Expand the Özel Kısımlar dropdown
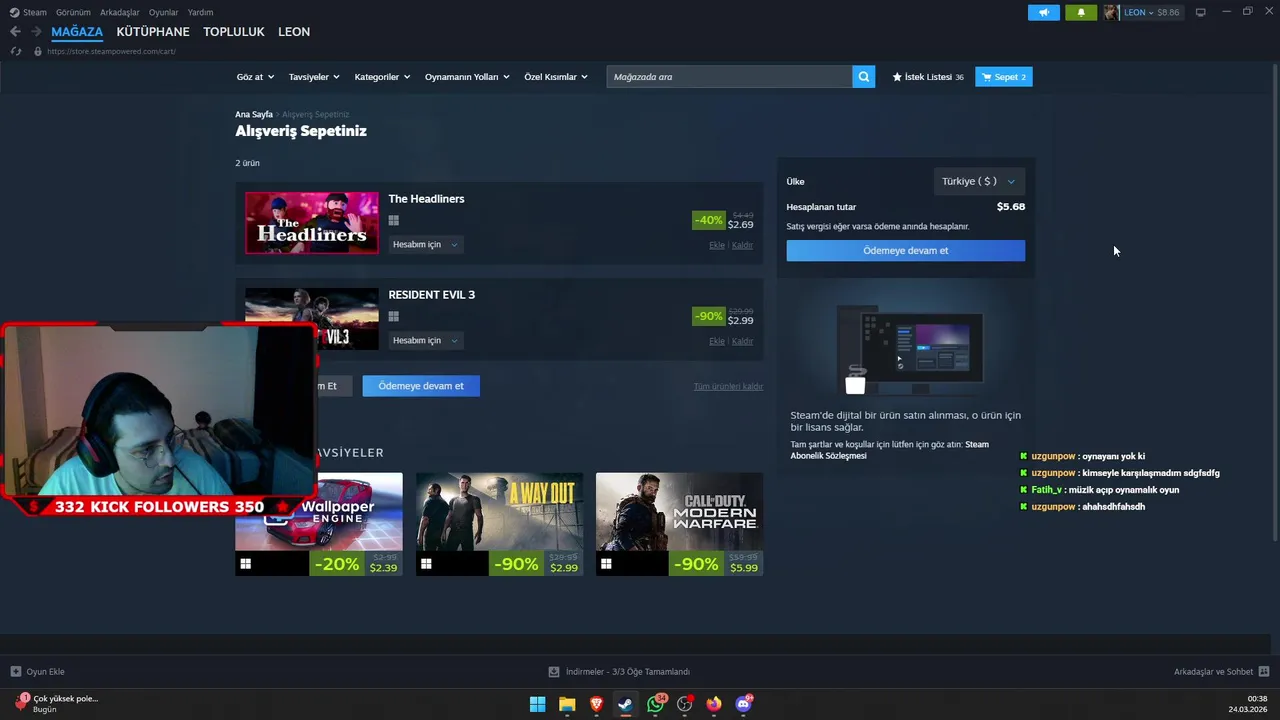This screenshot has width=1280, height=720. click(x=556, y=77)
